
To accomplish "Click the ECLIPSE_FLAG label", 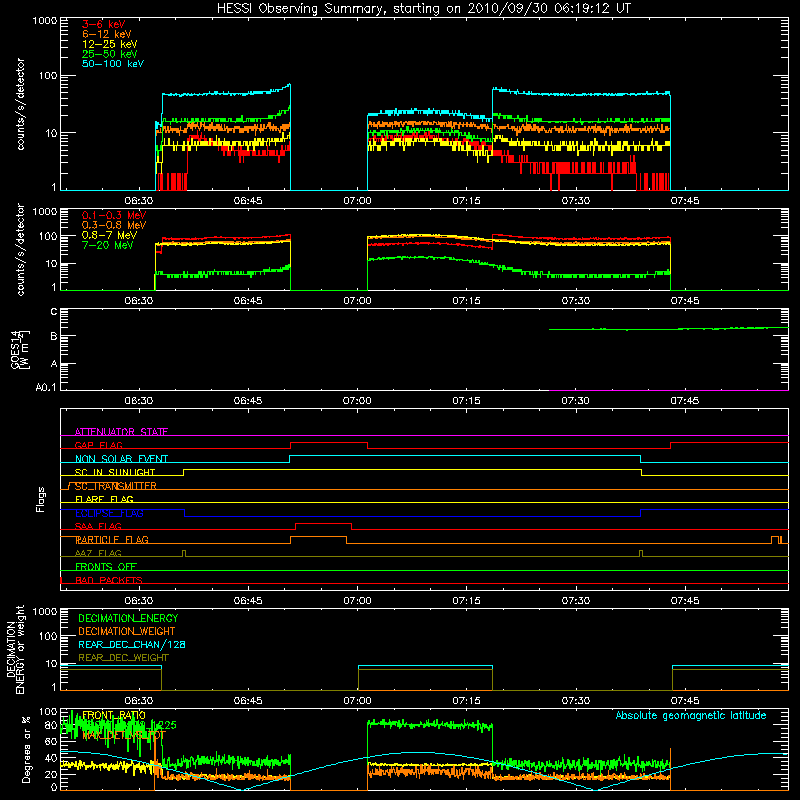I will point(109,513).
